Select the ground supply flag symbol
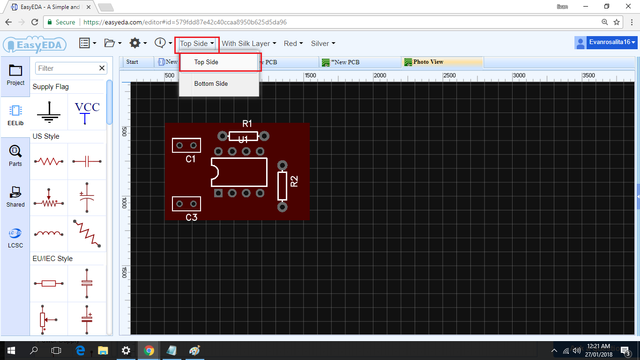 (x=49, y=112)
